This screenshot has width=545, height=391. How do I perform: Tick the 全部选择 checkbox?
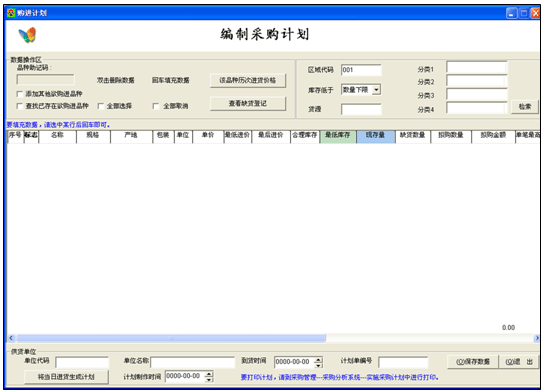[101, 106]
